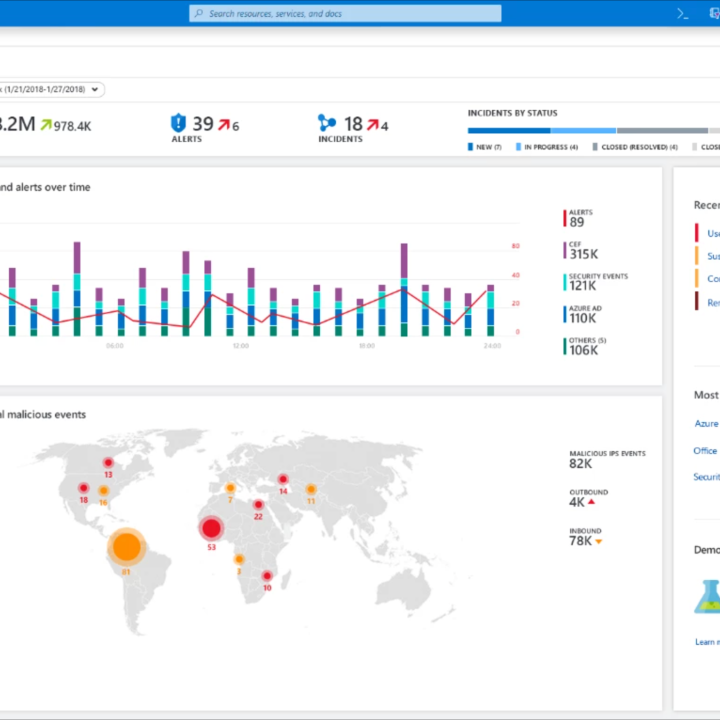Select the large orange map bubble labeled 81
This screenshot has height=720, width=720.
127,547
